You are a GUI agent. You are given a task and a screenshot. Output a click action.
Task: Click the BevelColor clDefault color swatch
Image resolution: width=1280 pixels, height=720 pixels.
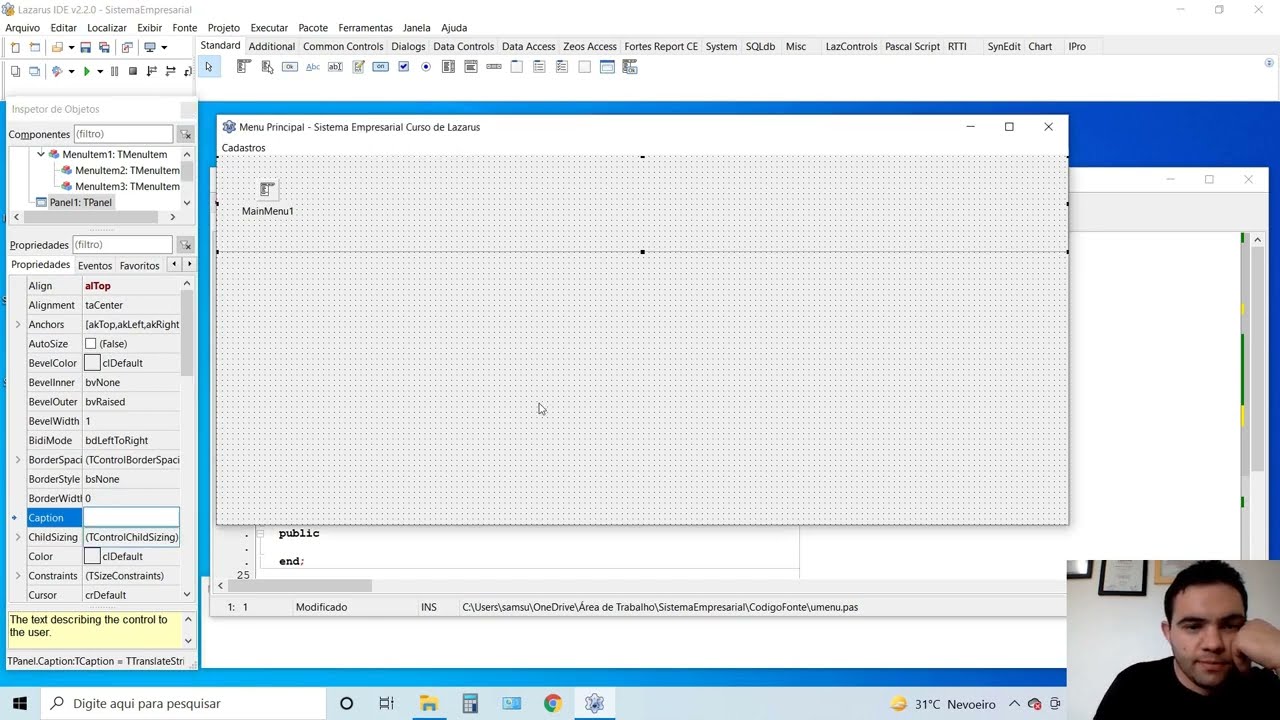[x=92, y=363]
